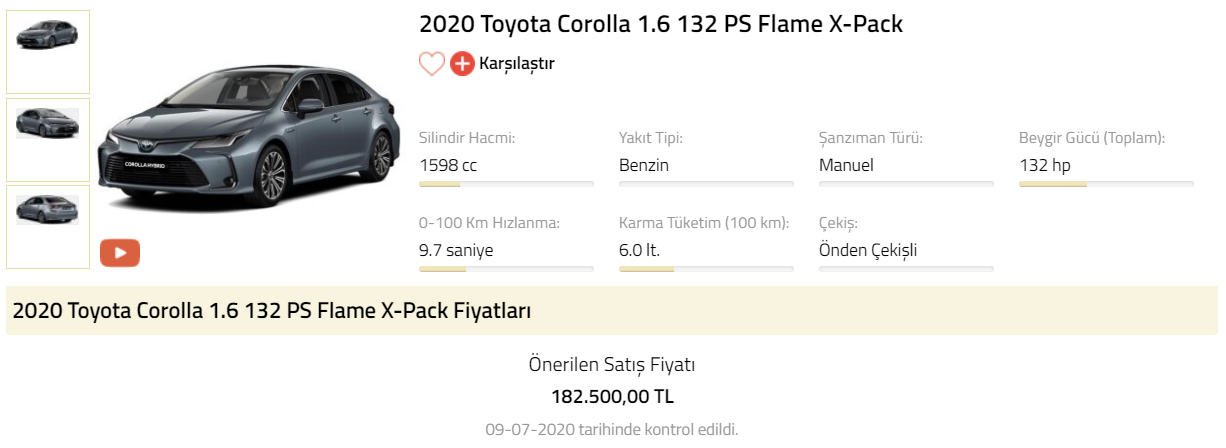Click the Önerilen Satış Fiyatı label
This screenshot has width=1226, height=448.
click(x=612, y=365)
